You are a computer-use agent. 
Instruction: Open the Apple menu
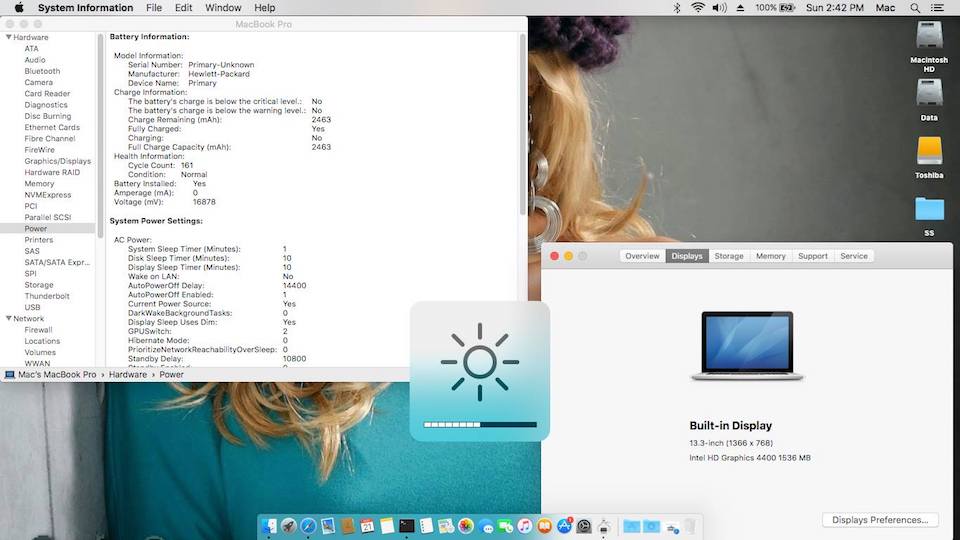[19, 8]
